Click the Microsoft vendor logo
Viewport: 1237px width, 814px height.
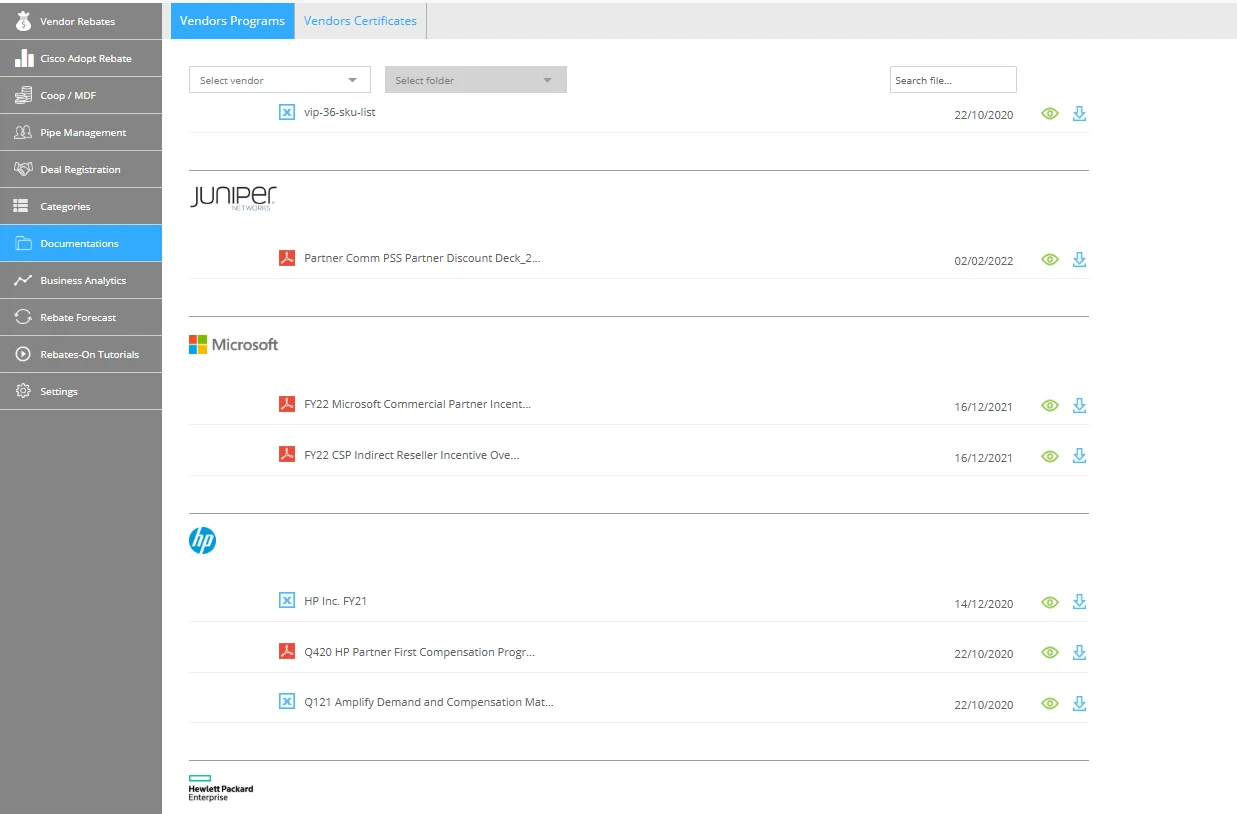(x=234, y=344)
